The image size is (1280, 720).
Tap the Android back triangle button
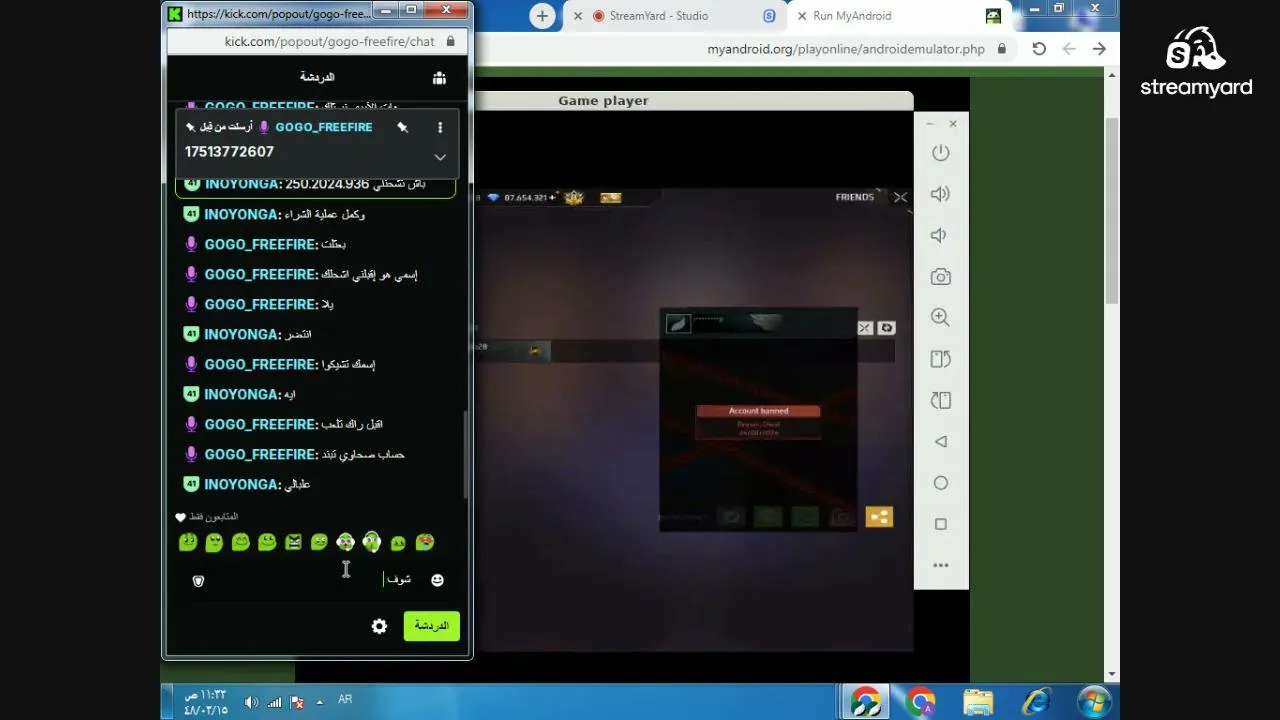(940, 442)
